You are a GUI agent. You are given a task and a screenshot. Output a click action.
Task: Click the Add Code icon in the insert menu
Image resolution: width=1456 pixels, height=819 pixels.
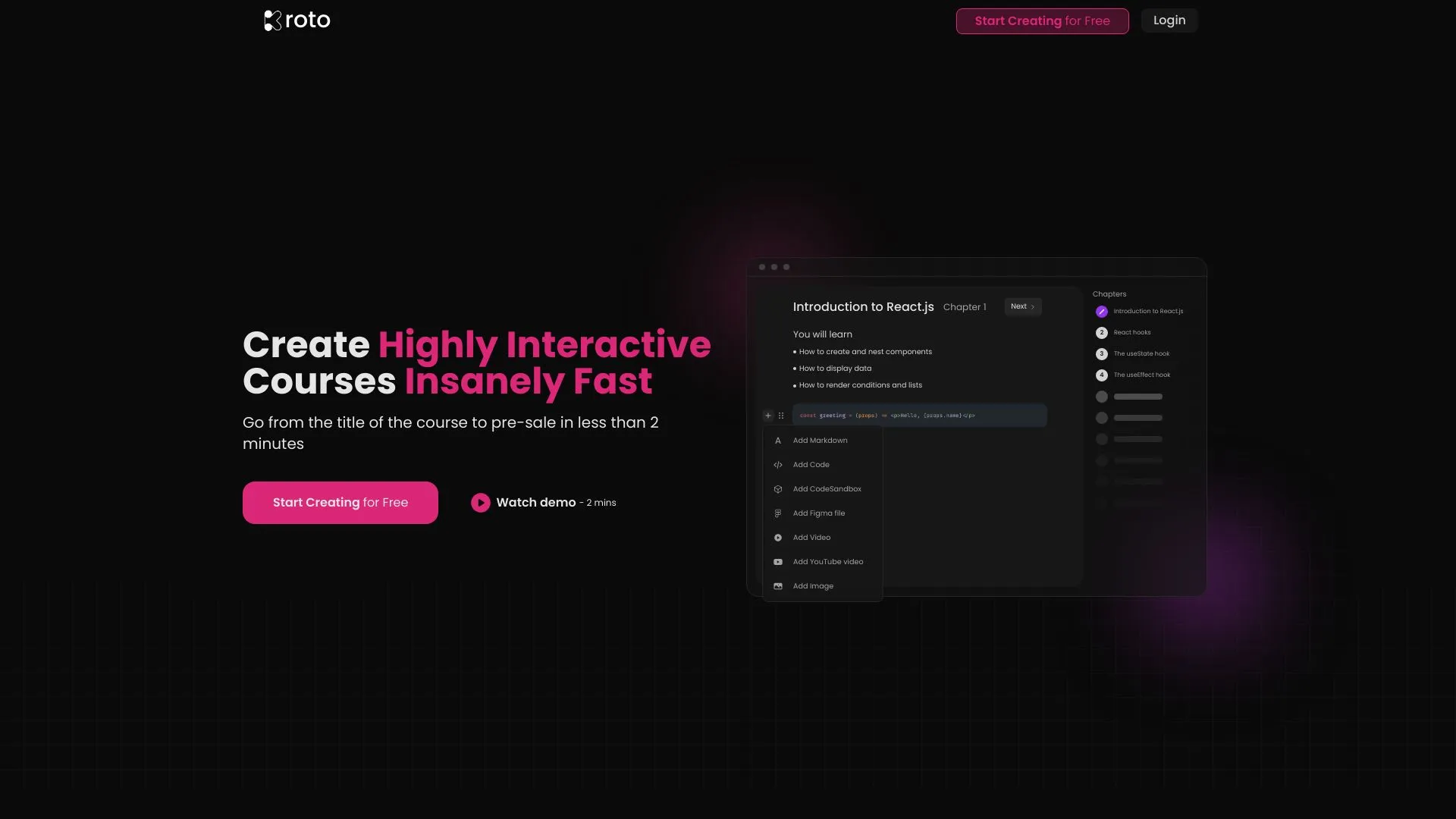pyautogui.click(x=778, y=464)
